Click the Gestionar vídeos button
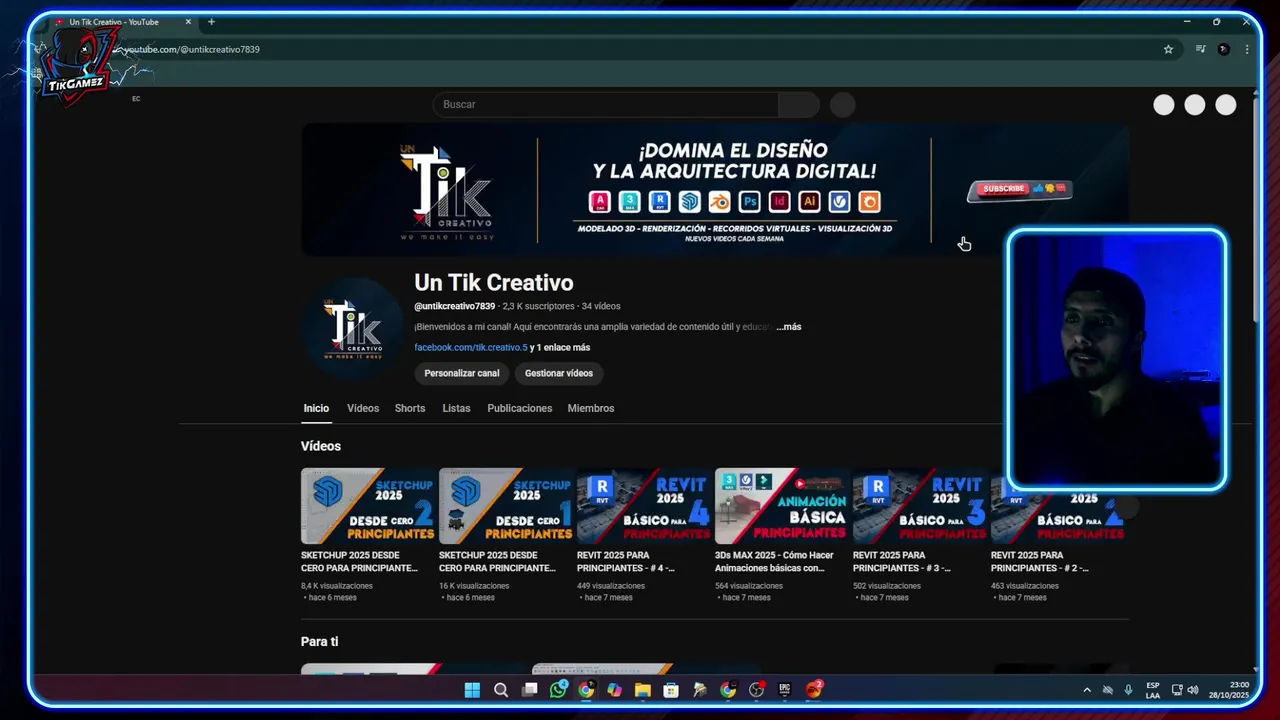The width and height of the screenshot is (1280, 720). pyautogui.click(x=559, y=373)
